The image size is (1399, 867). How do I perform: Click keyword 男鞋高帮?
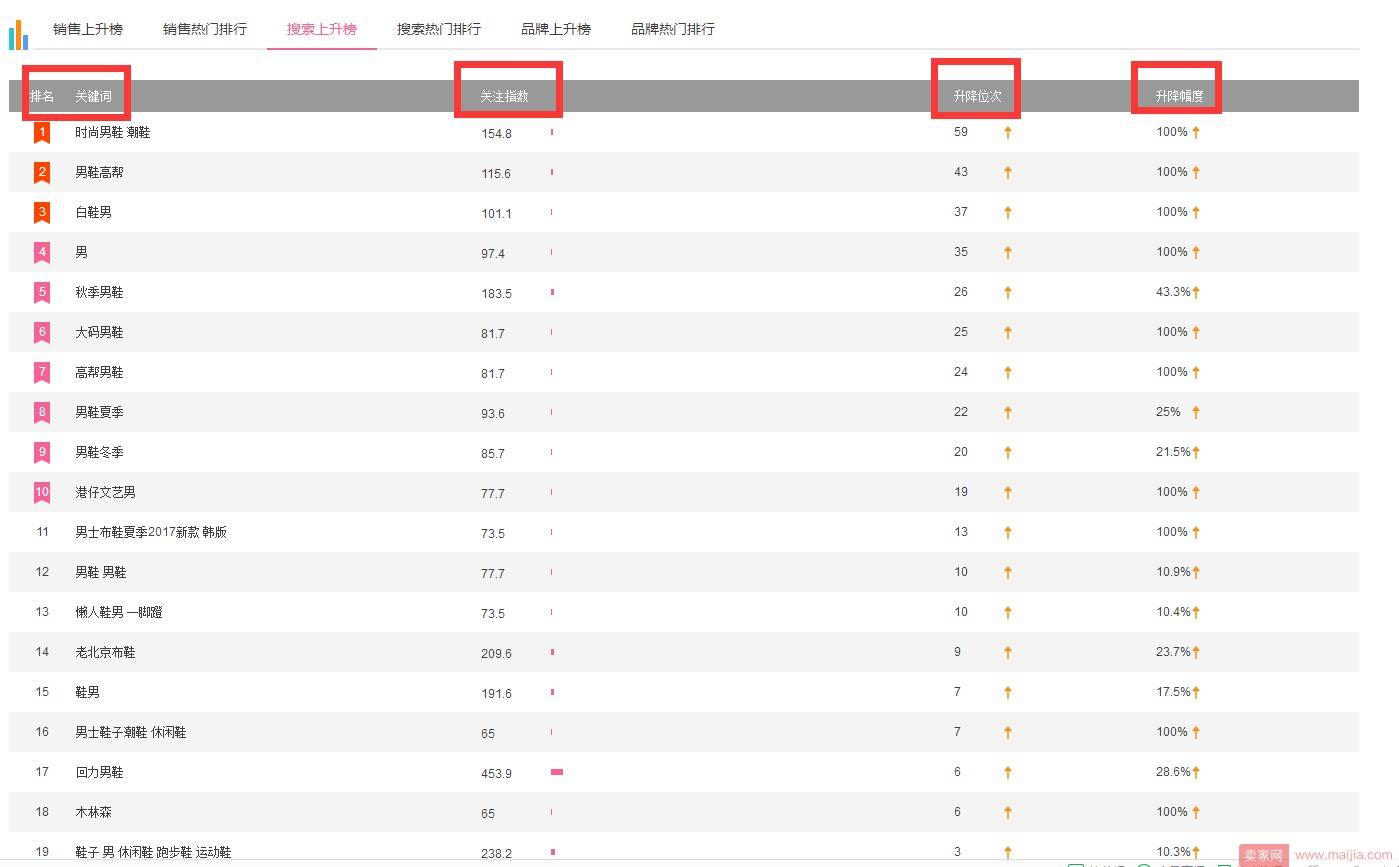100,172
